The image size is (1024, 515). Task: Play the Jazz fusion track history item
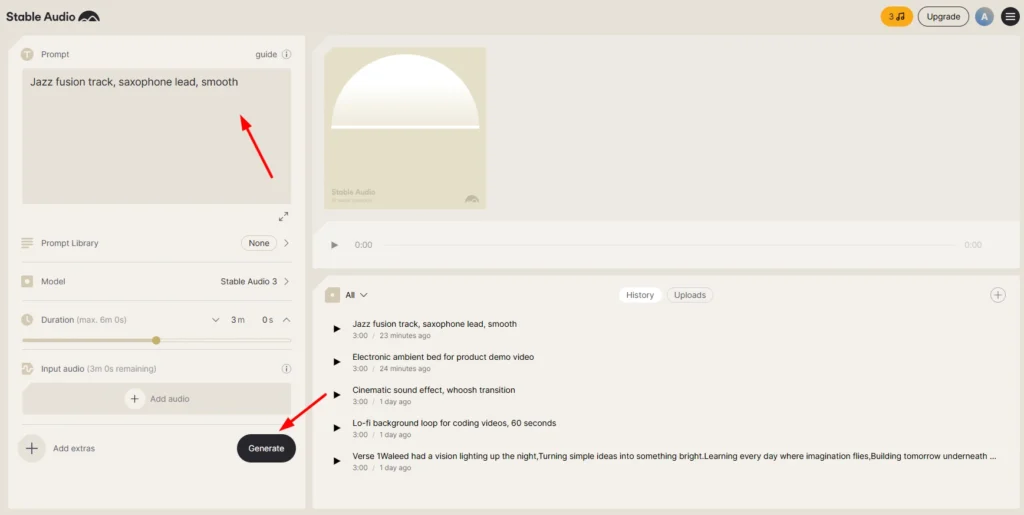tap(337, 329)
